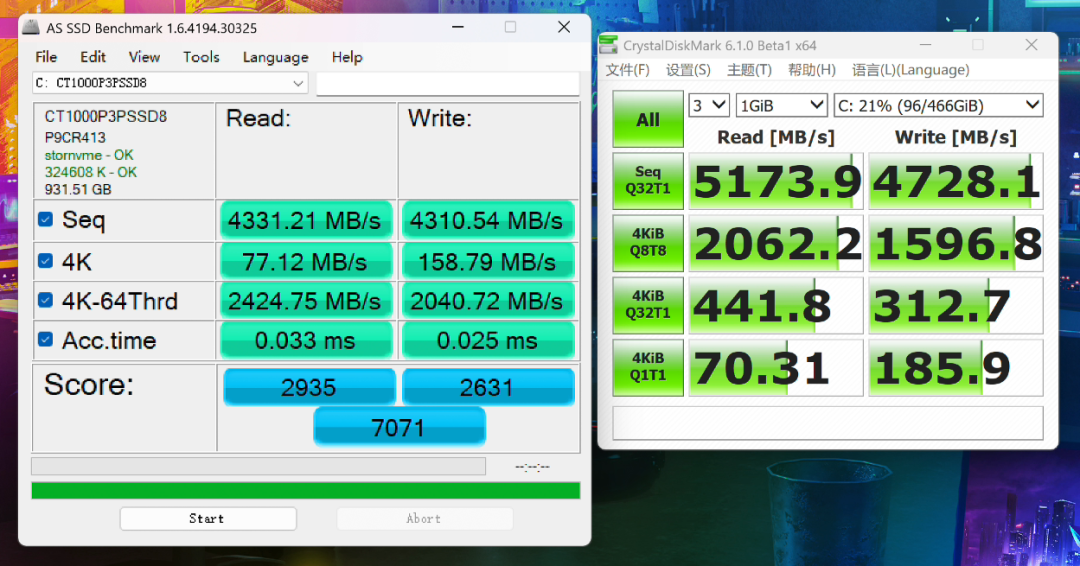The image size is (1080, 566).
Task: Open the File menu in AS SSD Benchmark
Action: 46,57
